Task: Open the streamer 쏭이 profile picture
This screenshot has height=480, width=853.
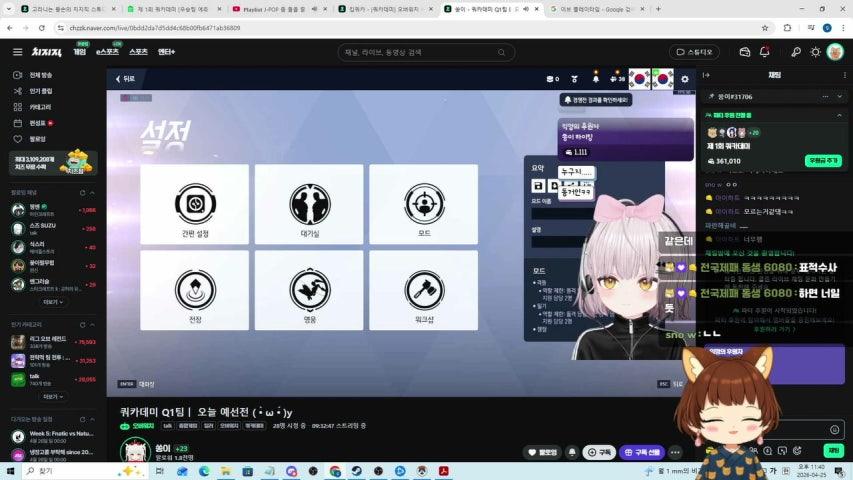Action: [x=135, y=451]
